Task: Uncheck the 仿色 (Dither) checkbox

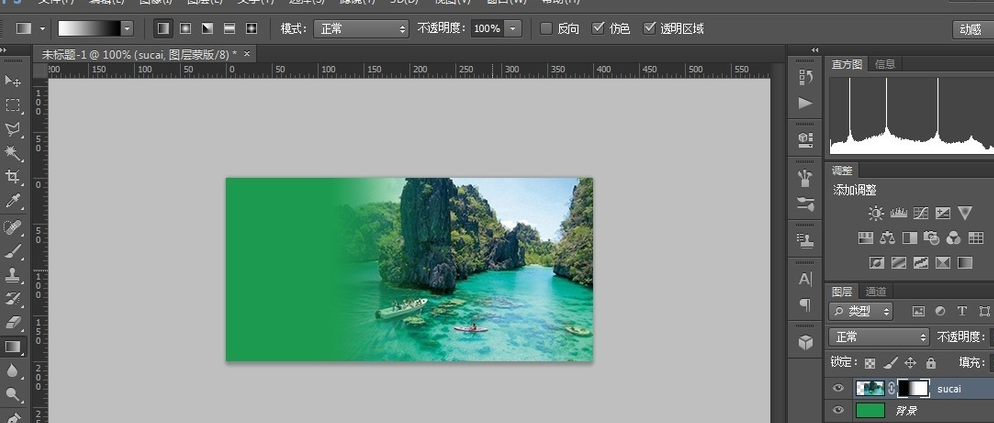Action: [599, 28]
